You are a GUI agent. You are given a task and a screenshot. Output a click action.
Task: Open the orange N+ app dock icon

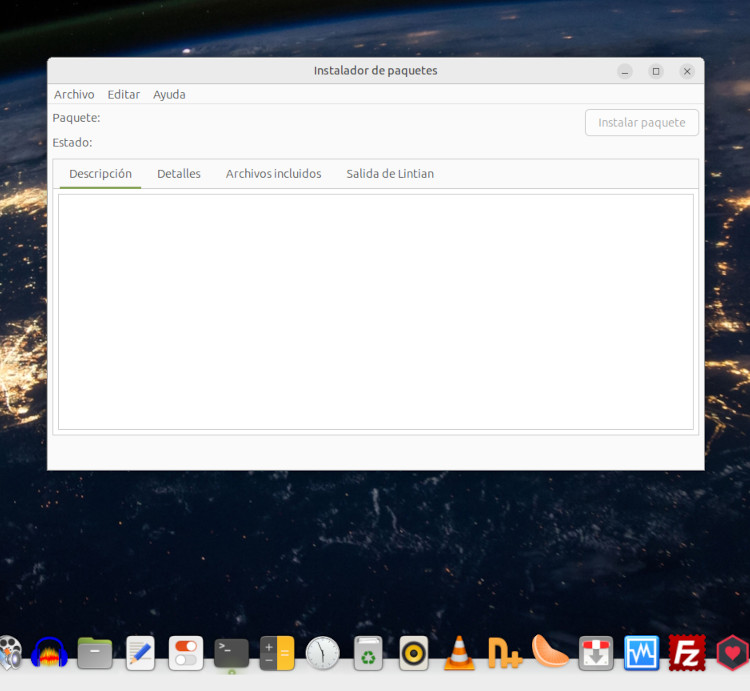[505, 653]
